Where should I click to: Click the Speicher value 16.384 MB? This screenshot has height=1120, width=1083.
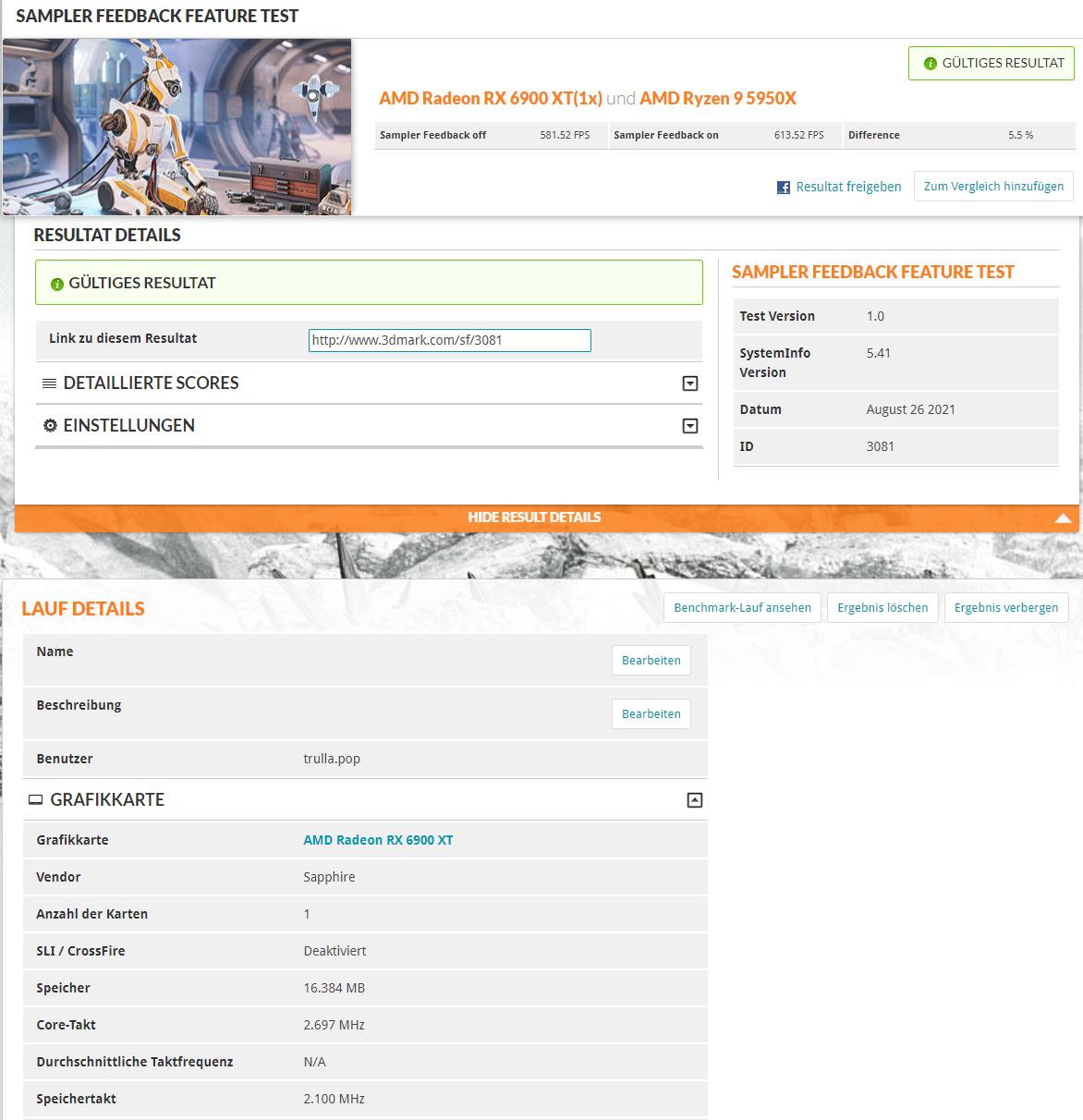click(x=334, y=988)
